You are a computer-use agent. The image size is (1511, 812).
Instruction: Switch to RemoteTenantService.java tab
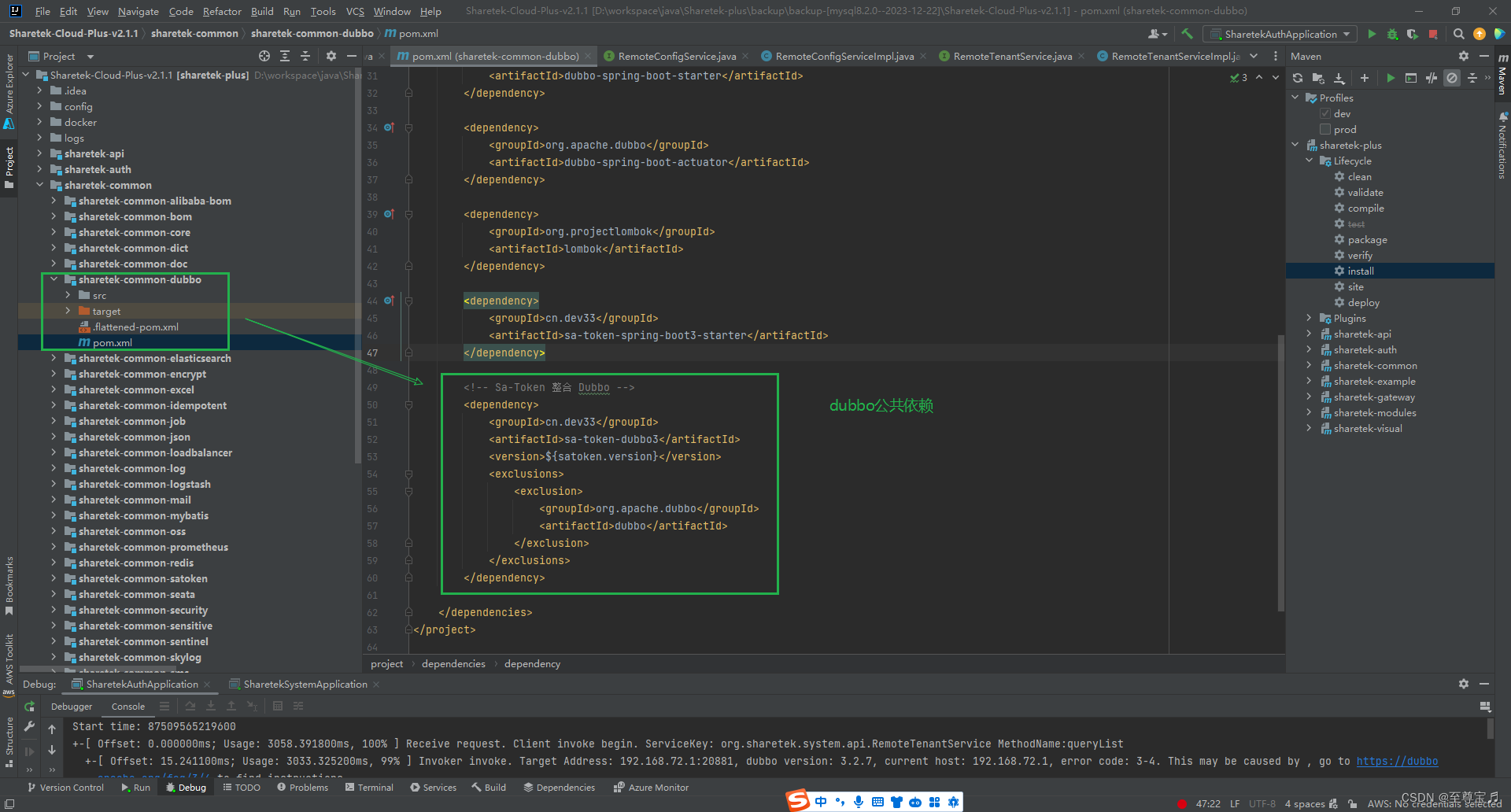tap(1012, 56)
